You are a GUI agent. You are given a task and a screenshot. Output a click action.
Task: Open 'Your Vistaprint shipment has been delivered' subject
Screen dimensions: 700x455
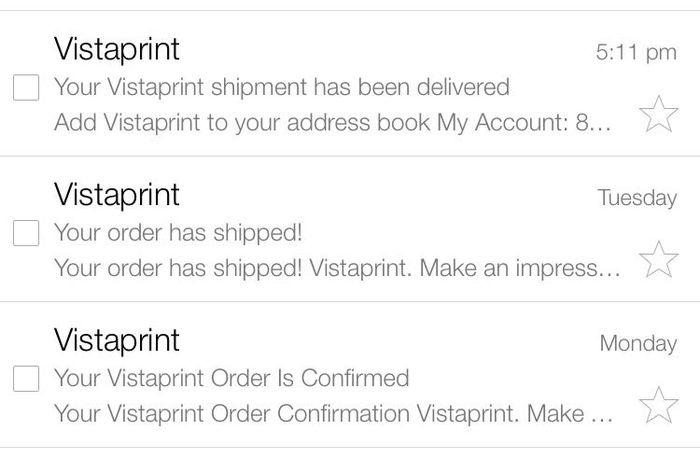[281, 87]
